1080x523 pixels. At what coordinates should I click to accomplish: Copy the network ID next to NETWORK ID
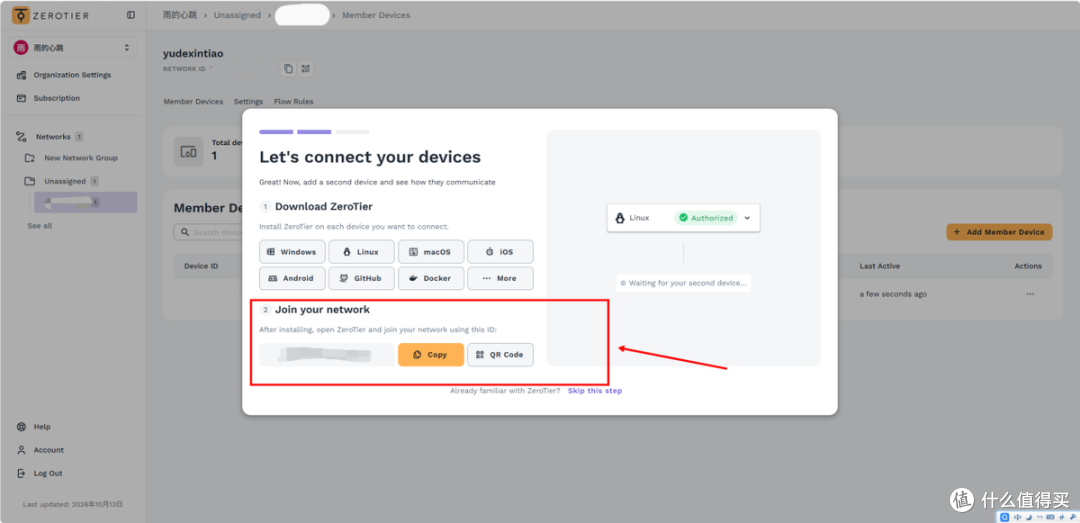288,68
